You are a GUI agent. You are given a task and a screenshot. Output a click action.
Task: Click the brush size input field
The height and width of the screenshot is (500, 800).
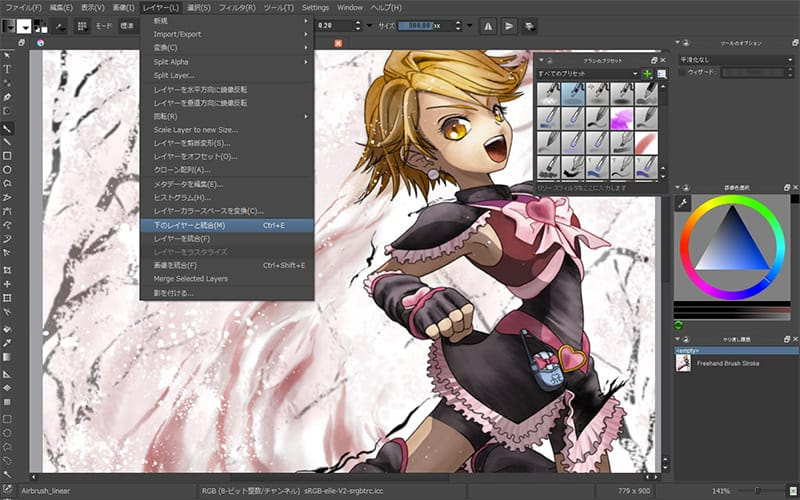pyautogui.click(x=426, y=26)
